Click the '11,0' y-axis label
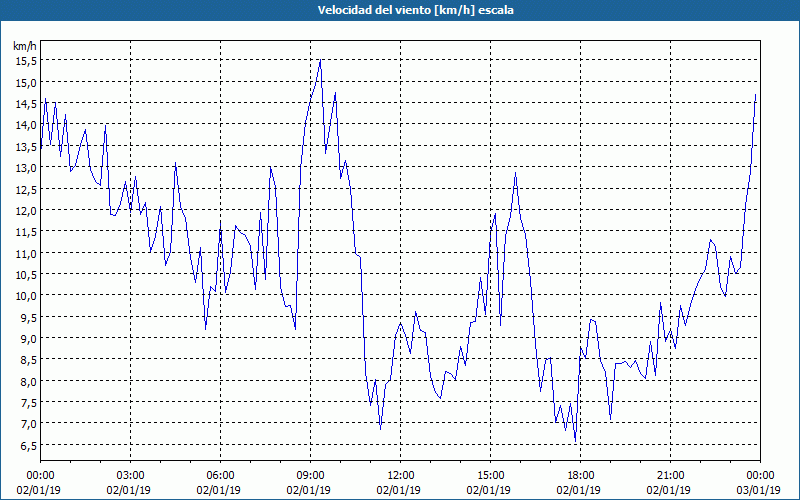Screen dimensions: 800x500 [x=26, y=253]
